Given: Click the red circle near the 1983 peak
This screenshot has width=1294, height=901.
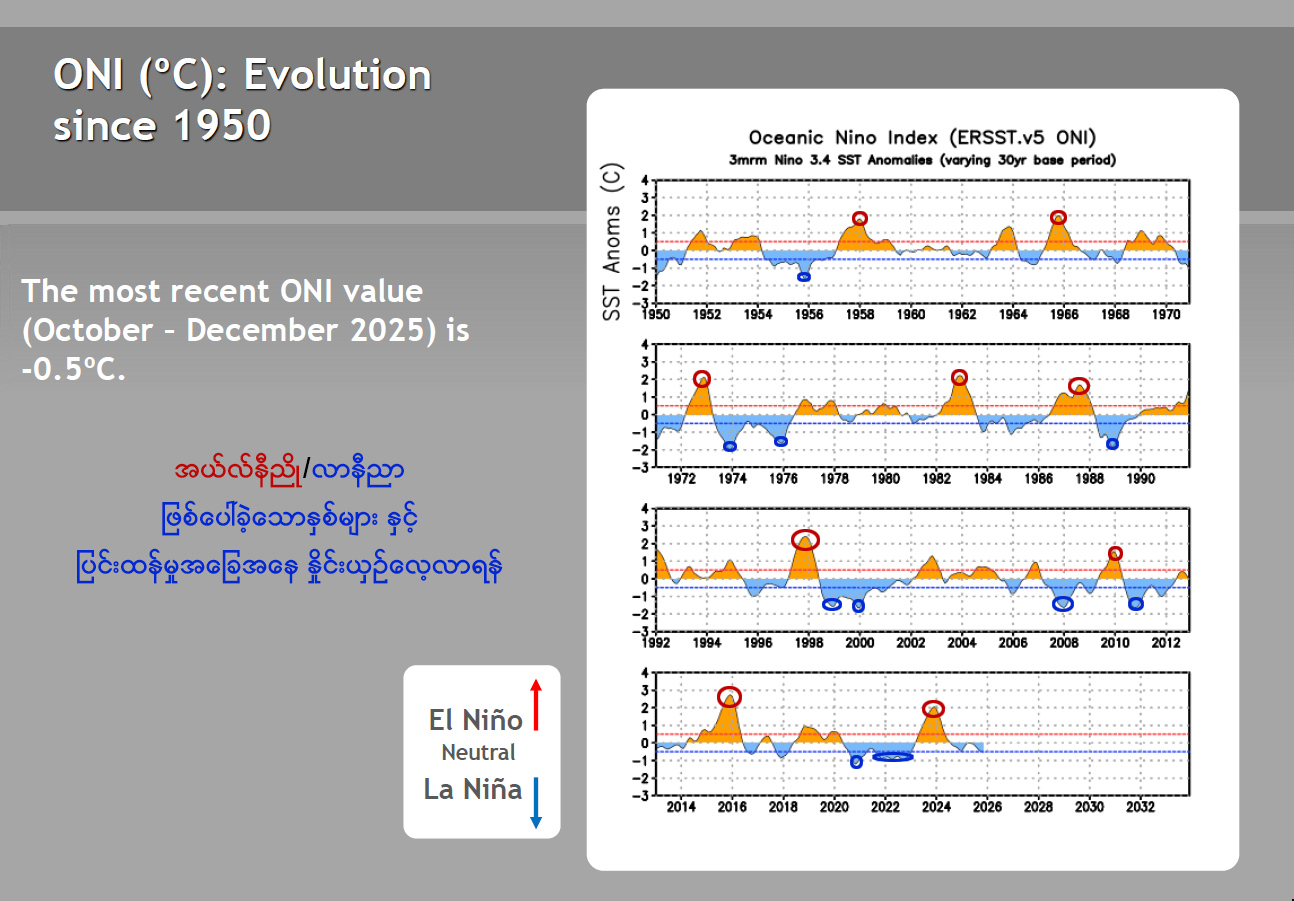Looking at the screenshot, I should point(960,378).
